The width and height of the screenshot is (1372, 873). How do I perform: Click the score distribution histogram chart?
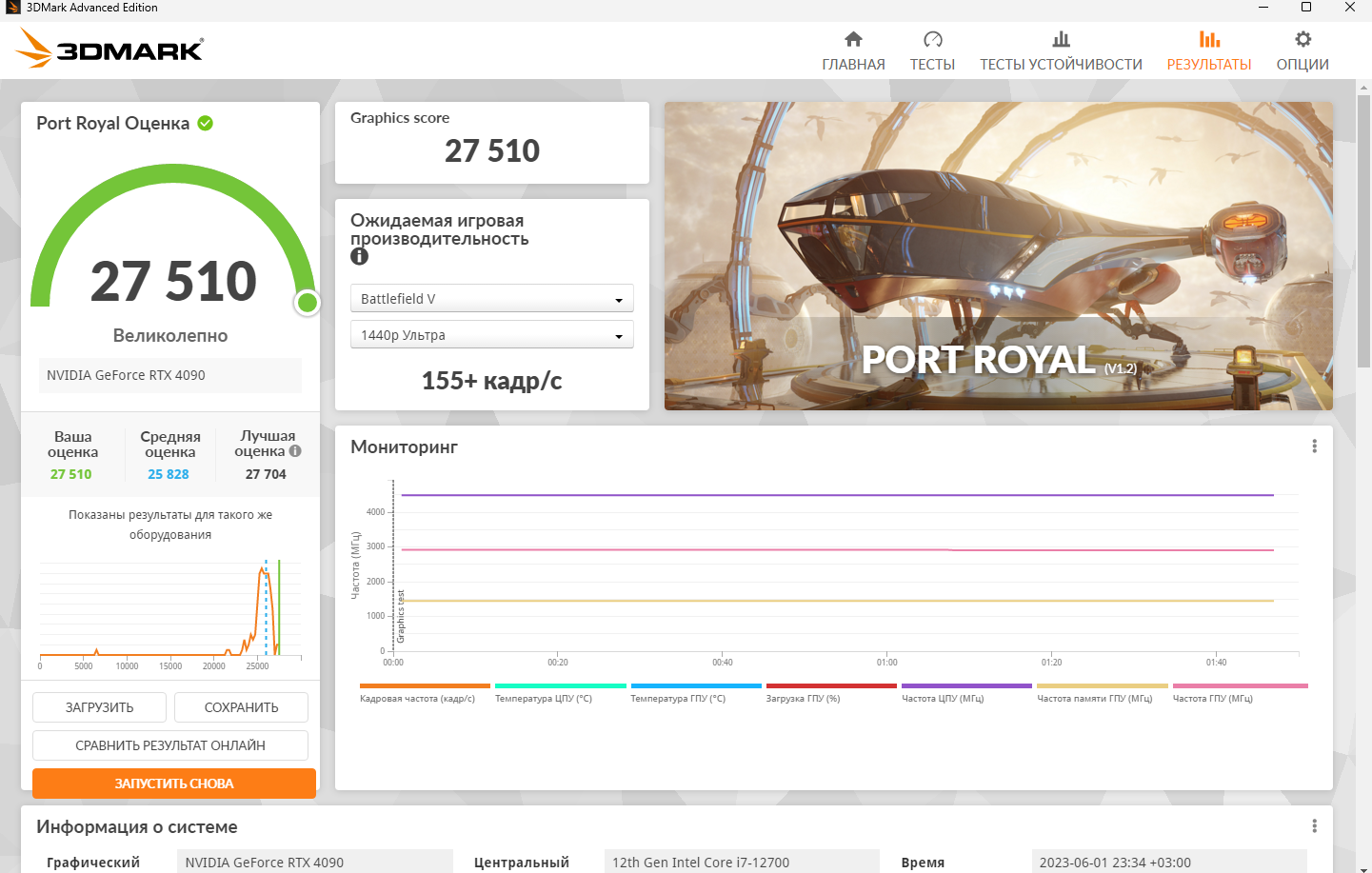170,614
